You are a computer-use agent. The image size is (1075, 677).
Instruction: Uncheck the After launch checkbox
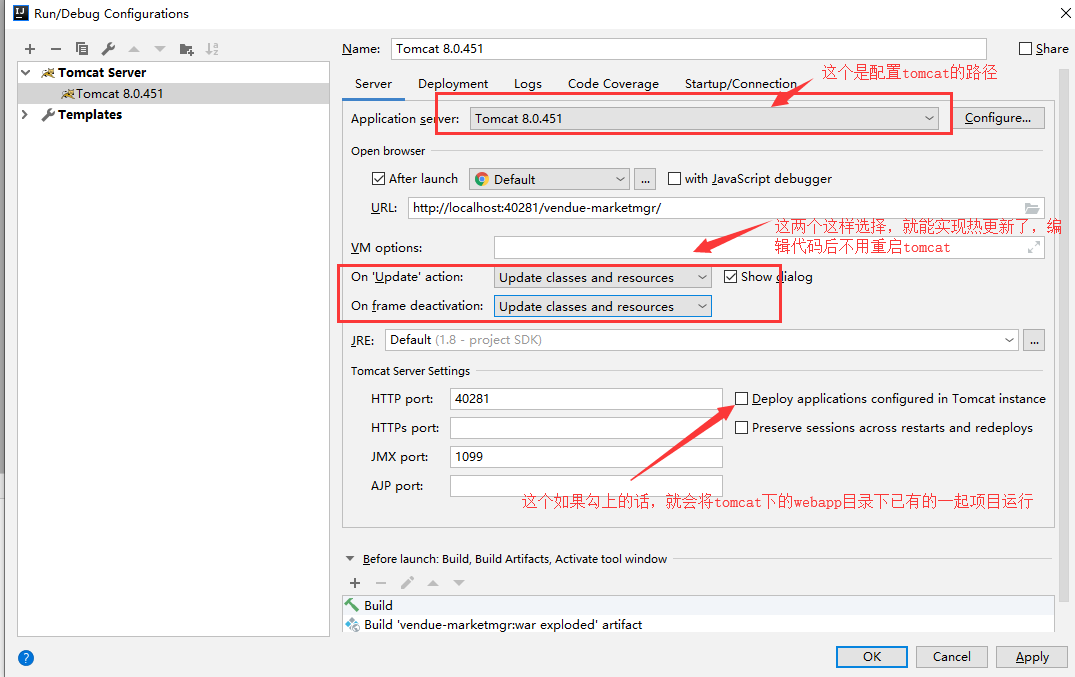[378, 178]
